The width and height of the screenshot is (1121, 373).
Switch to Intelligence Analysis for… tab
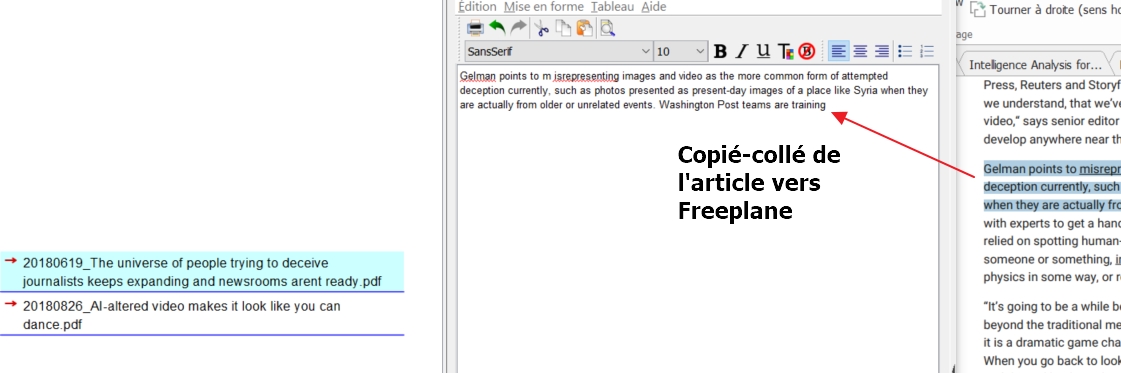click(x=1034, y=65)
